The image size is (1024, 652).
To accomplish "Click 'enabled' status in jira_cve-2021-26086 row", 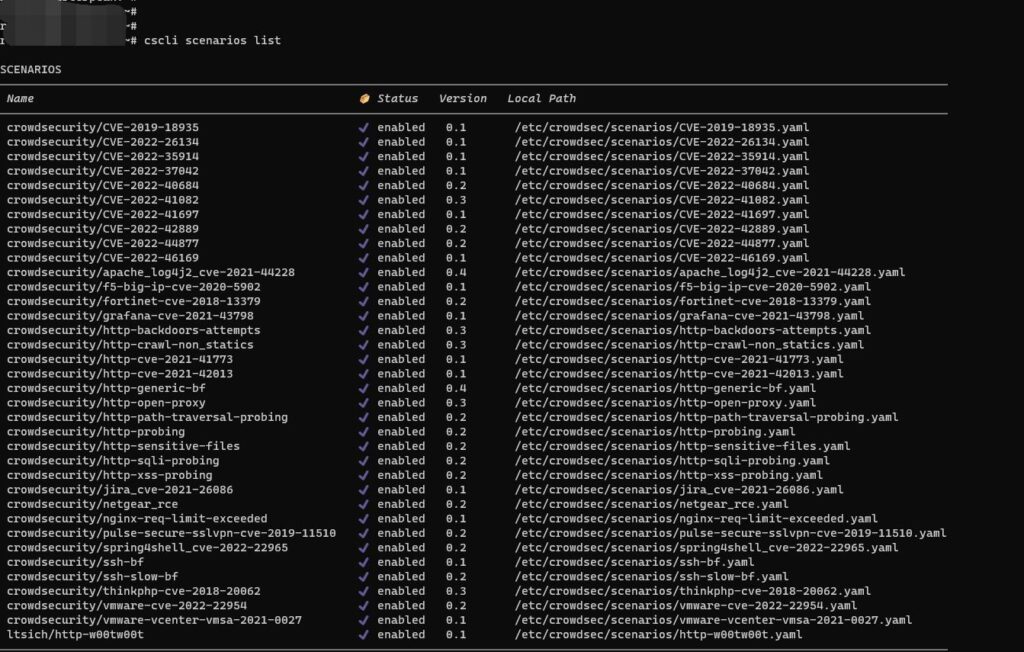I will click(x=401, y=489).
